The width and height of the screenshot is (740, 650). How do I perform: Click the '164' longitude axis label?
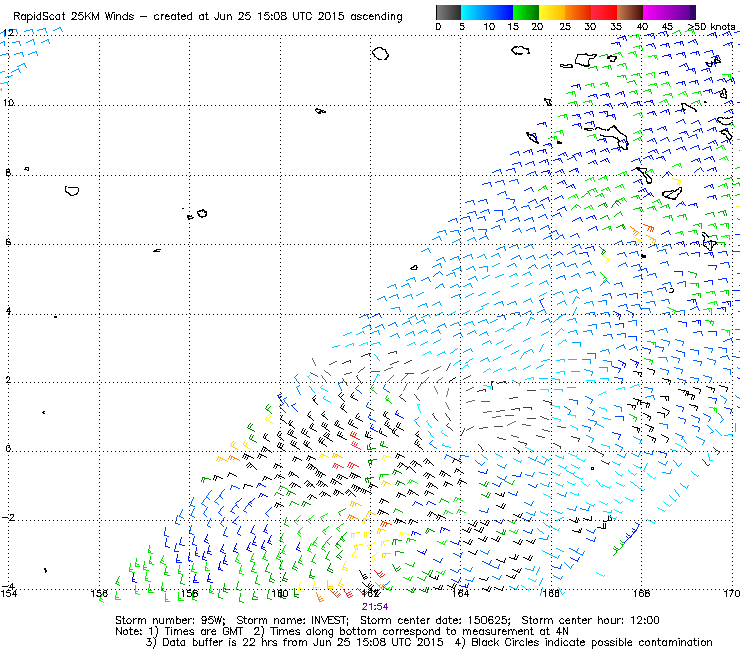click(460, 593)
